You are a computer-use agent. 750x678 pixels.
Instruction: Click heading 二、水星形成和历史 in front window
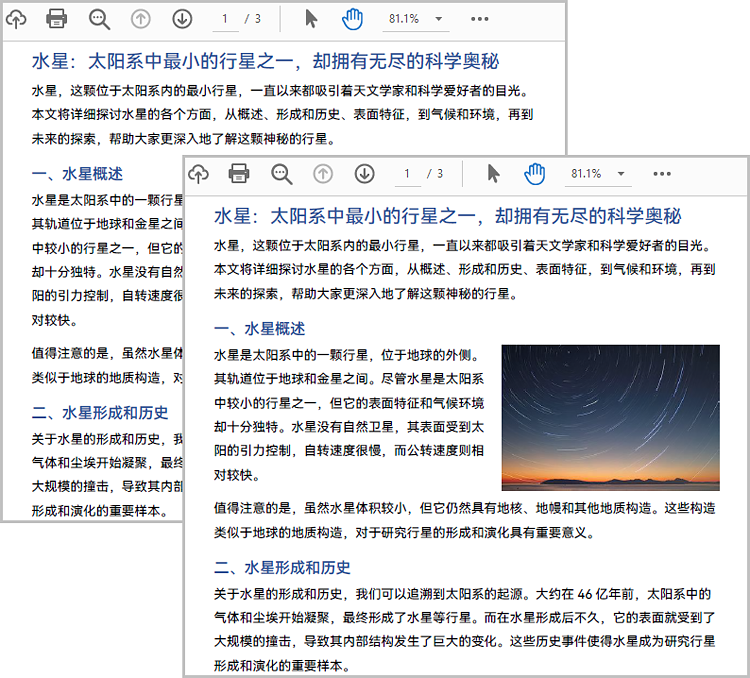(x=282, y=567)
